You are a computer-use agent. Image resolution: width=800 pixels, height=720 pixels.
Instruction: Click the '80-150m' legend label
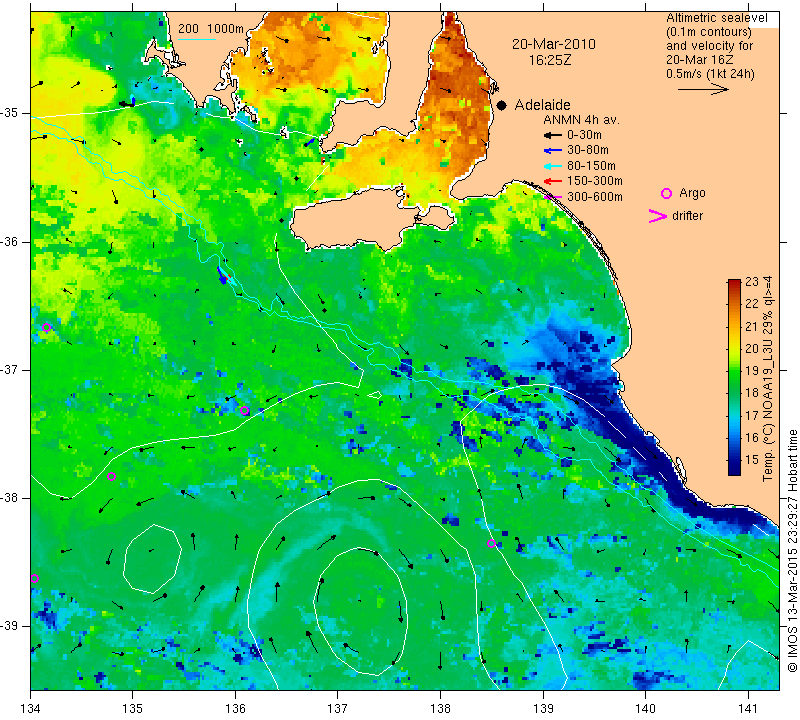pyautogui.click(x=591, y=166)
